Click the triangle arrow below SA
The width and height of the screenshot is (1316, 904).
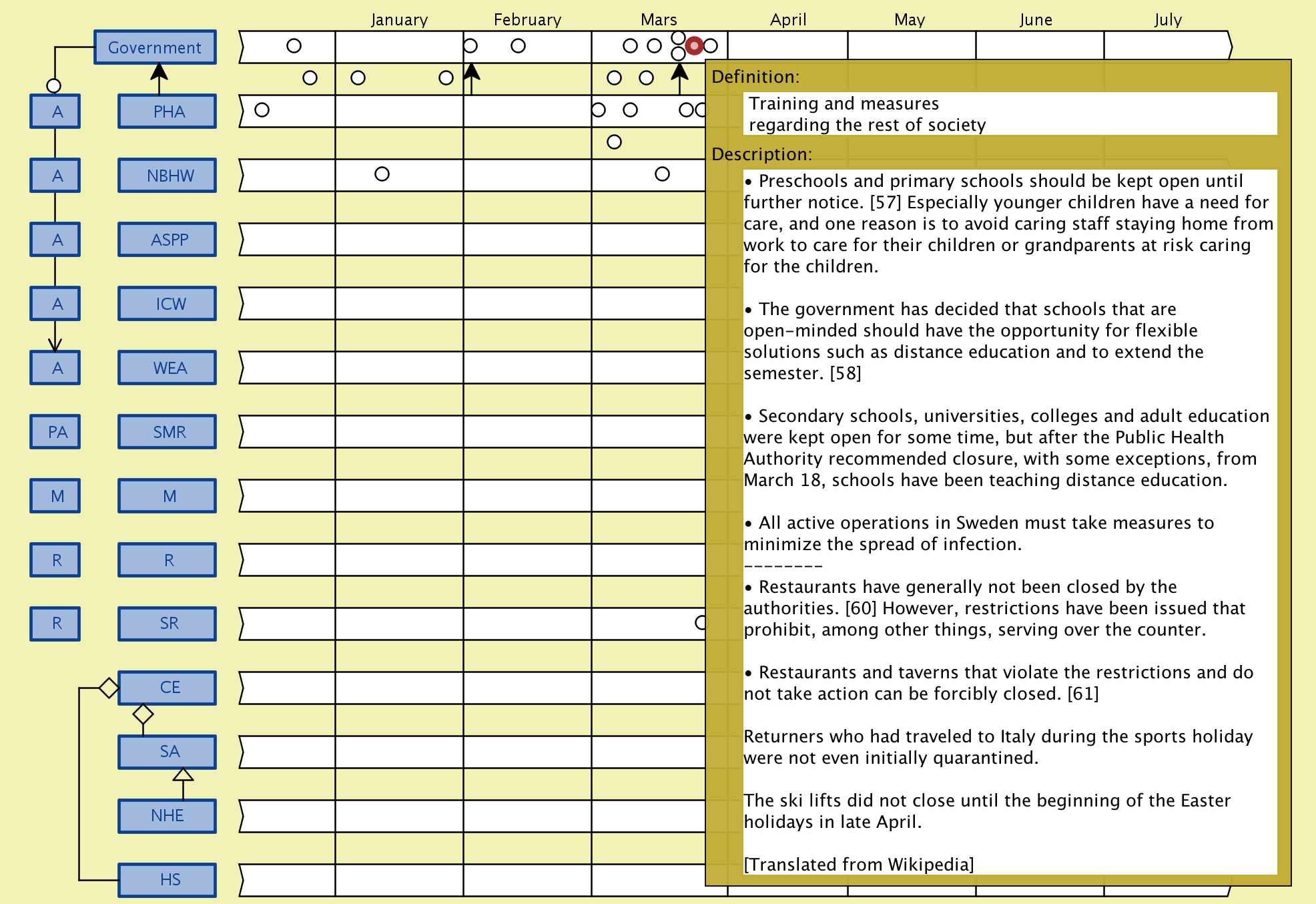(183, 775)
